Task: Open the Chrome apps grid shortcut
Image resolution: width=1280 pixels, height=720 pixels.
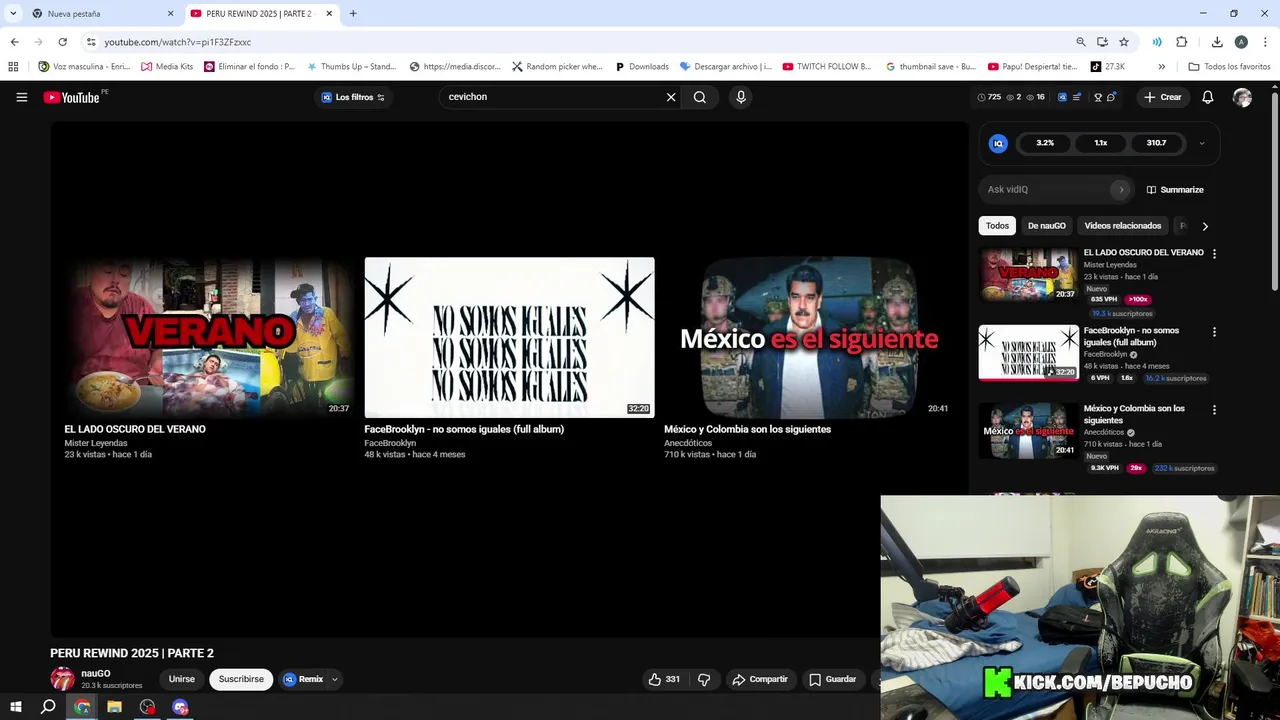Action: tap(13, 67)
